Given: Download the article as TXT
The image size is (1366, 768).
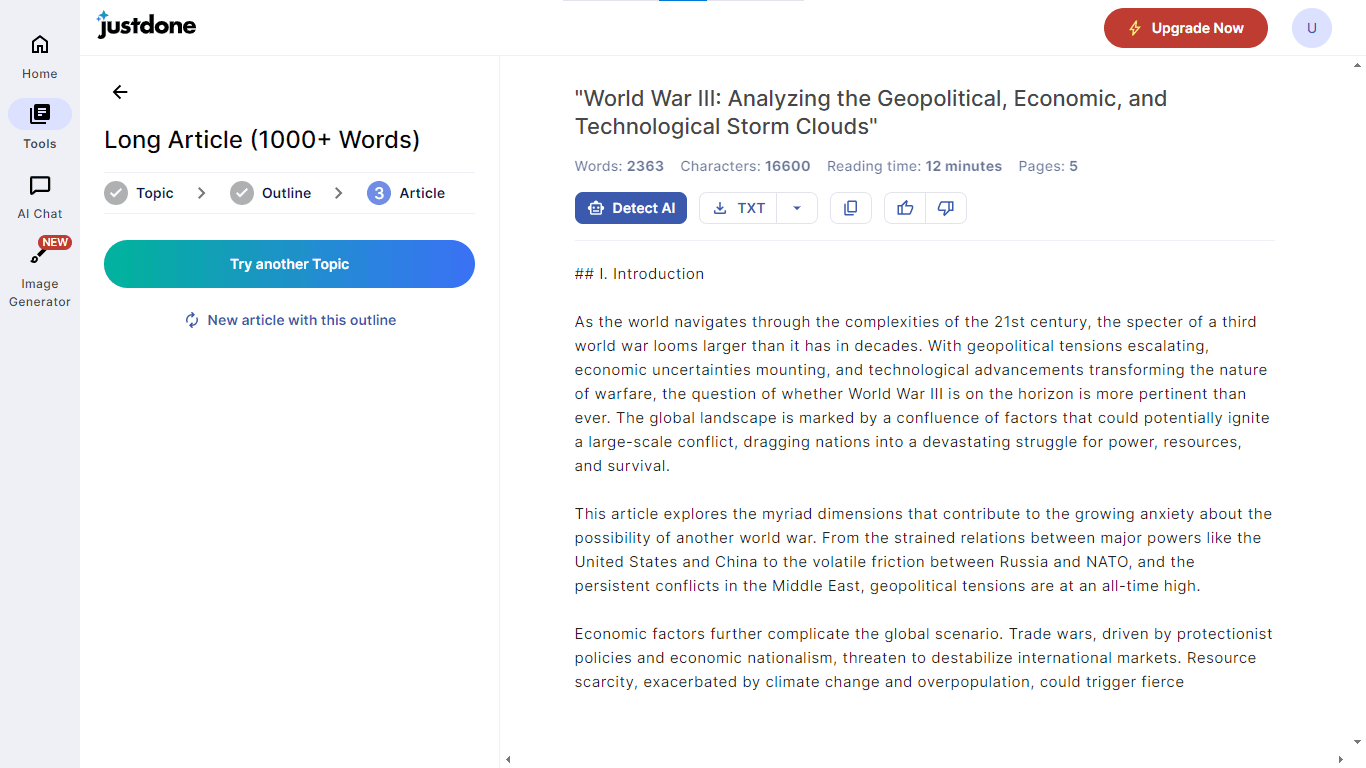Looking at the screenshot, I should click(739, 208).
